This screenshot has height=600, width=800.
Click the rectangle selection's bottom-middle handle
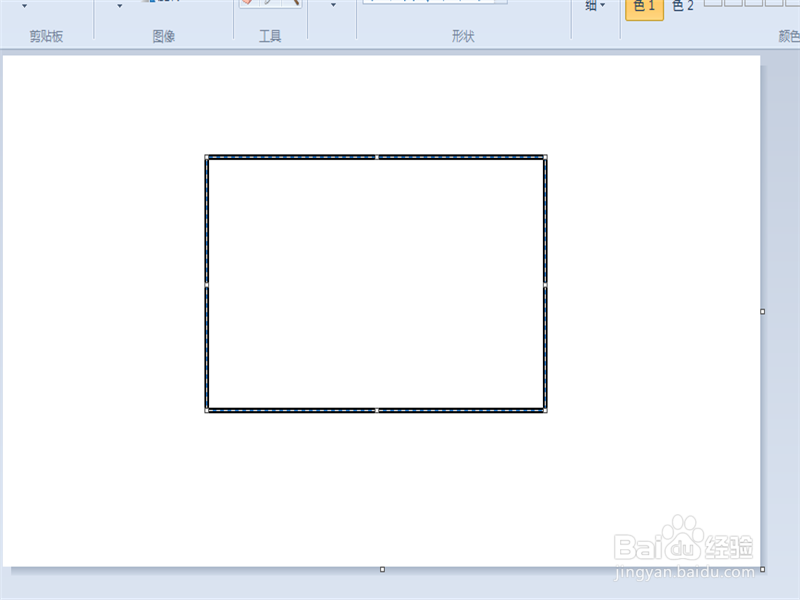[x=377, y=411]
